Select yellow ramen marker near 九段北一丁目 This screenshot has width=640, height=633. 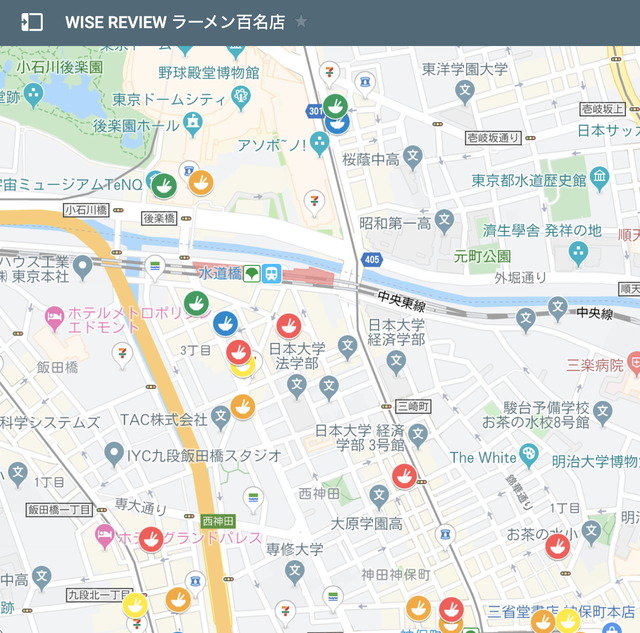(135, 605)
